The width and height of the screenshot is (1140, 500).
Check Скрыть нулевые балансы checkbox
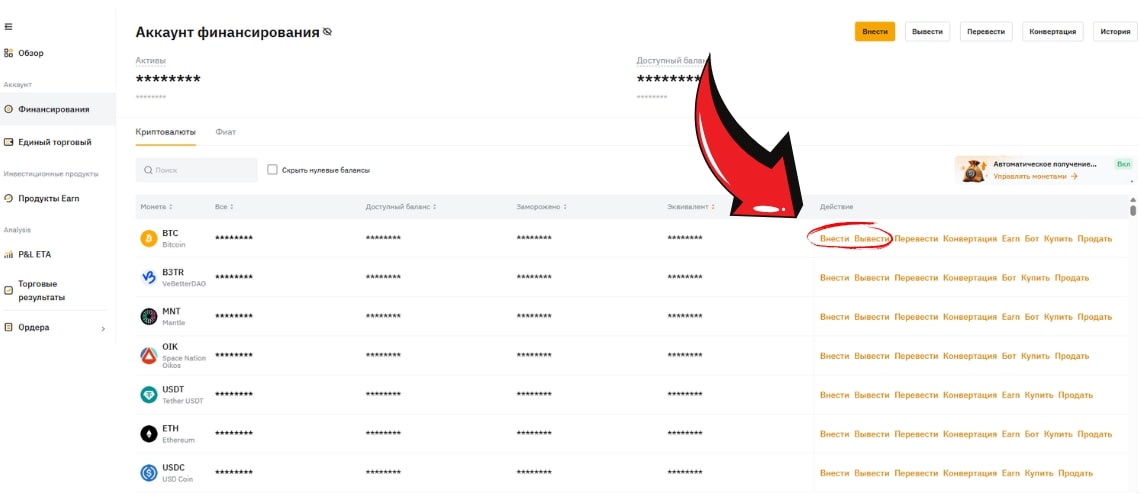pyautogui.click(x=273, y=170)
